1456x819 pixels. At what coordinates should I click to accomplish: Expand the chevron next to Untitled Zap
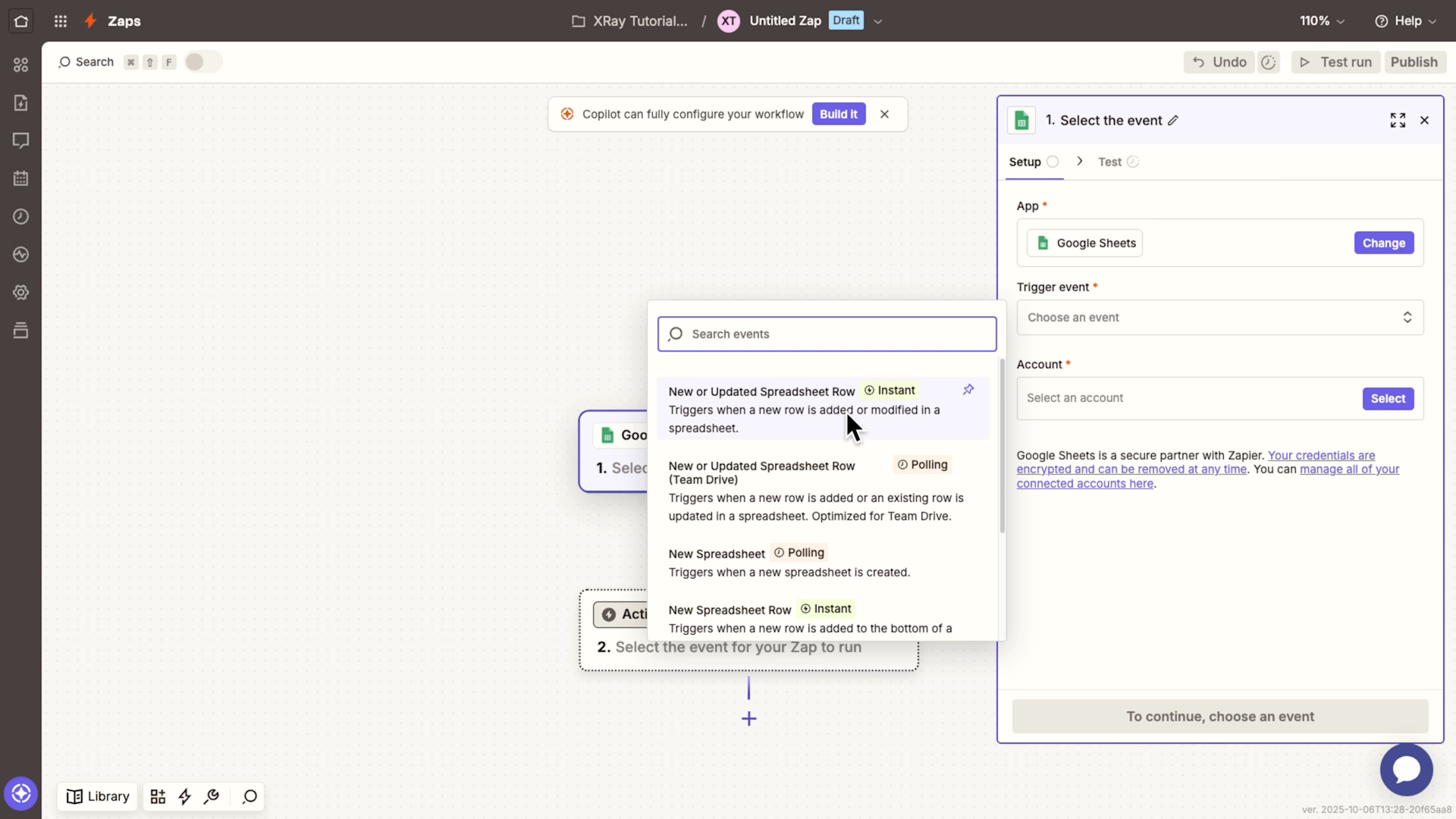click(x=877, y=20)
